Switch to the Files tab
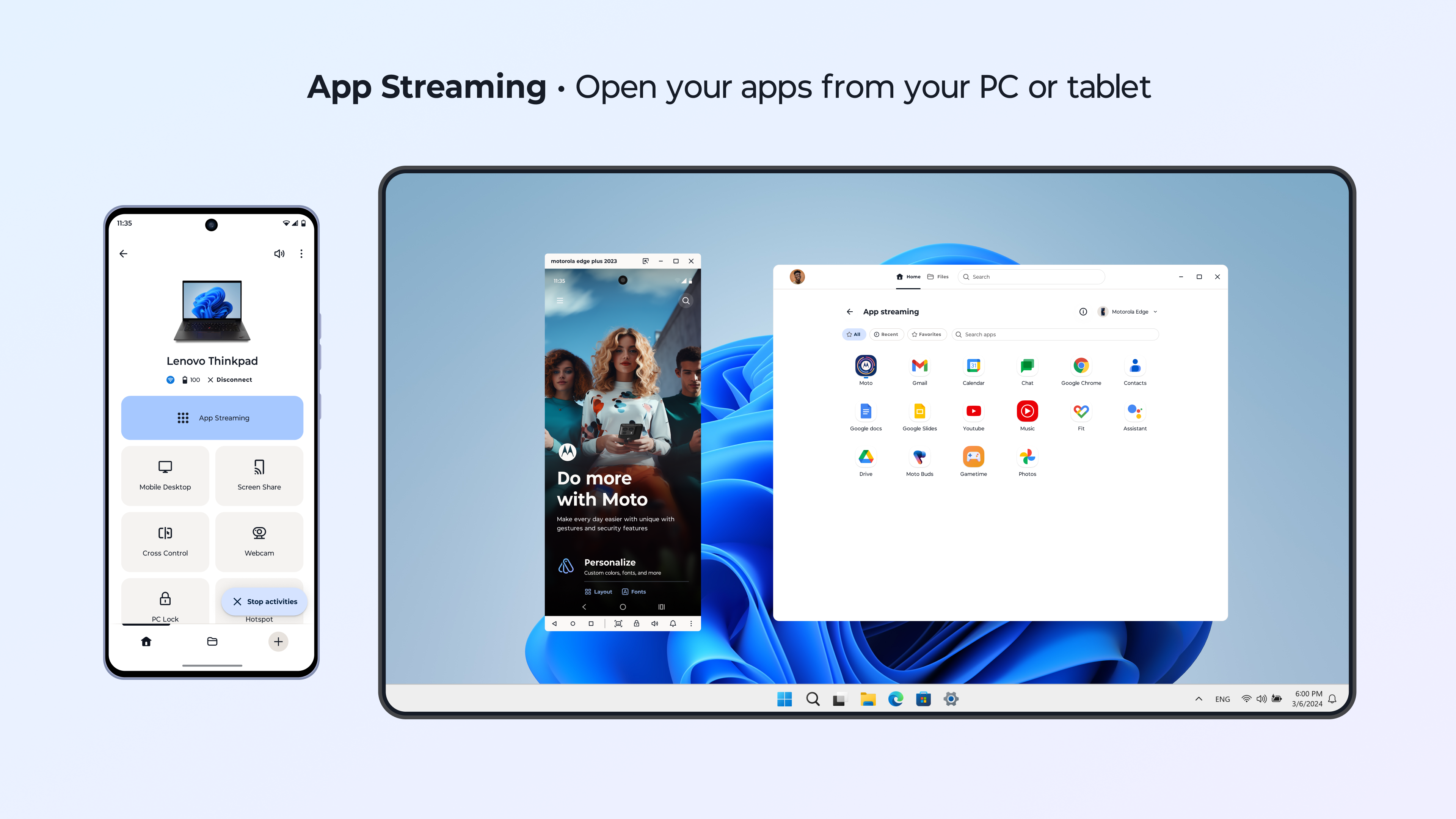Screen dimensions: 1456x819 click(938, 276)
